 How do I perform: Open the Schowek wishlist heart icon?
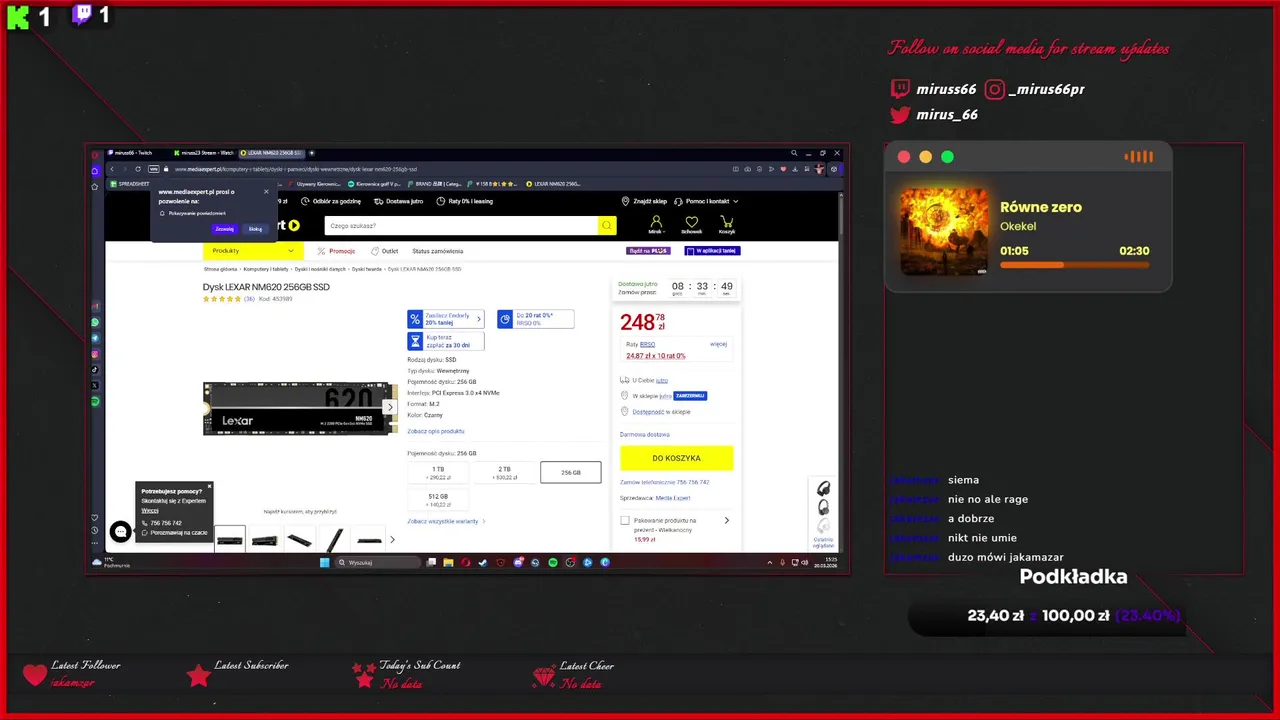[691, 225]
